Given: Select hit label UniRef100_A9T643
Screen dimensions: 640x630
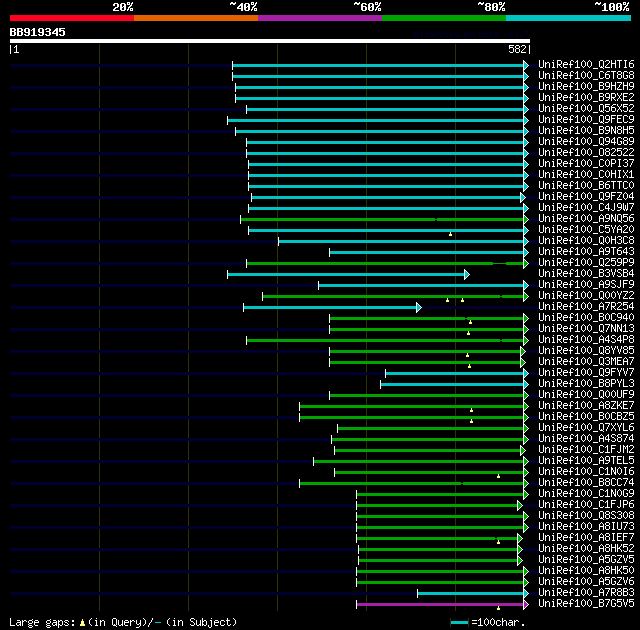Looking at the screenshot, I should pos(586,252).
